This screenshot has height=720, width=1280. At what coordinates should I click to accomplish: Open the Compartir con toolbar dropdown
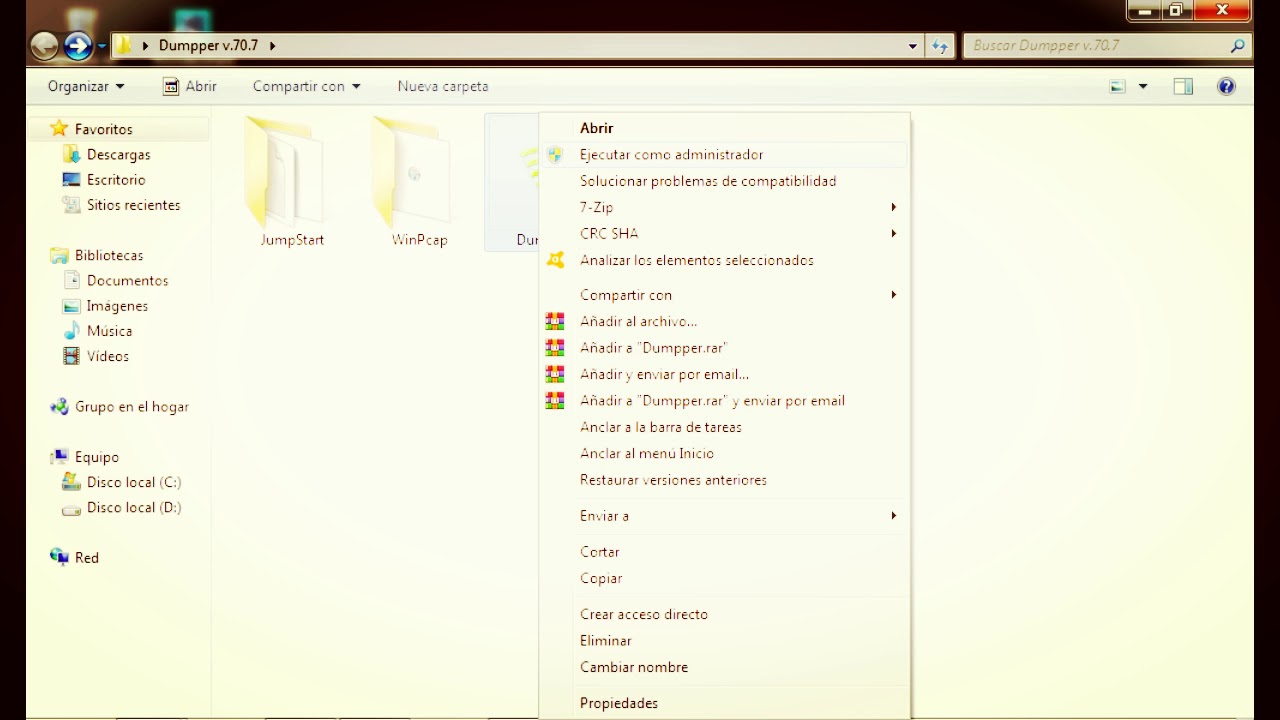tap(306, 86)
